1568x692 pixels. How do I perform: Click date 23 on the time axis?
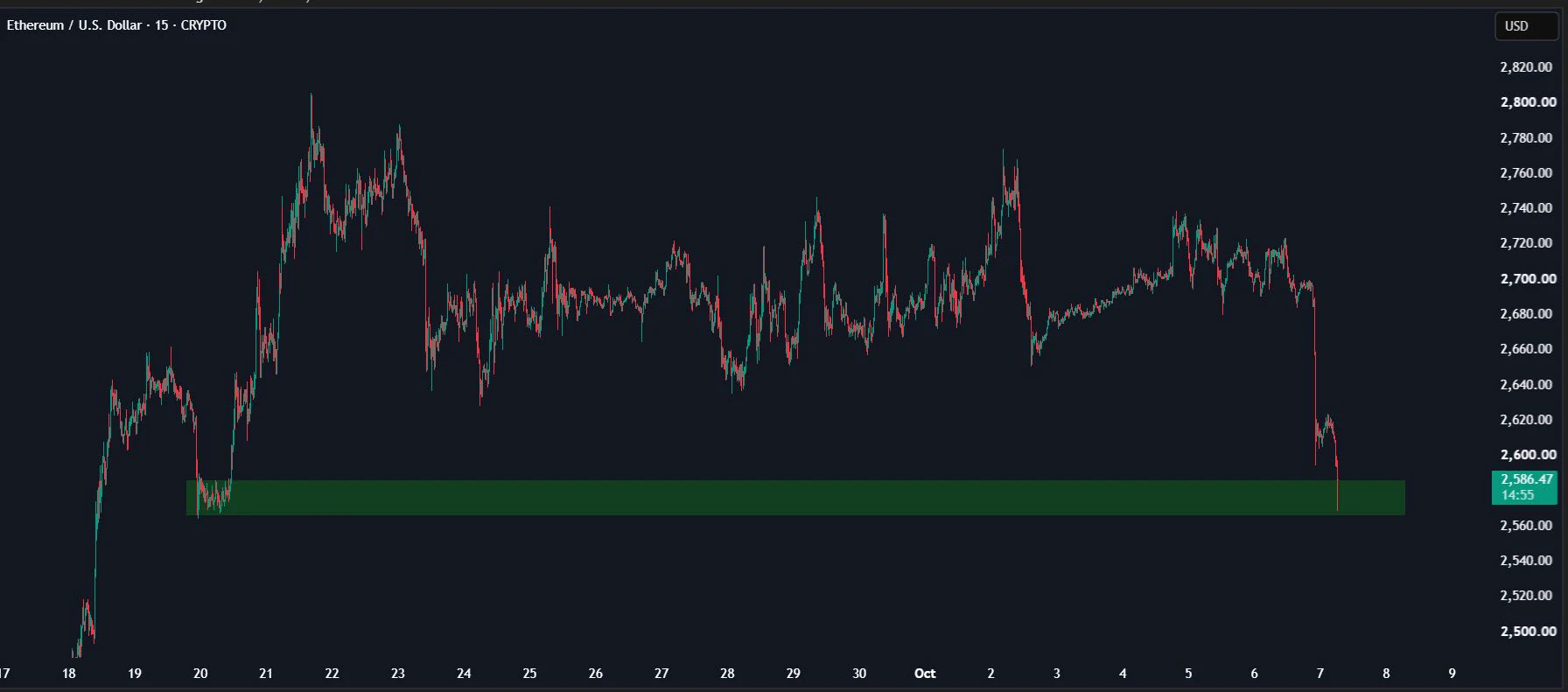pos(398,674)
